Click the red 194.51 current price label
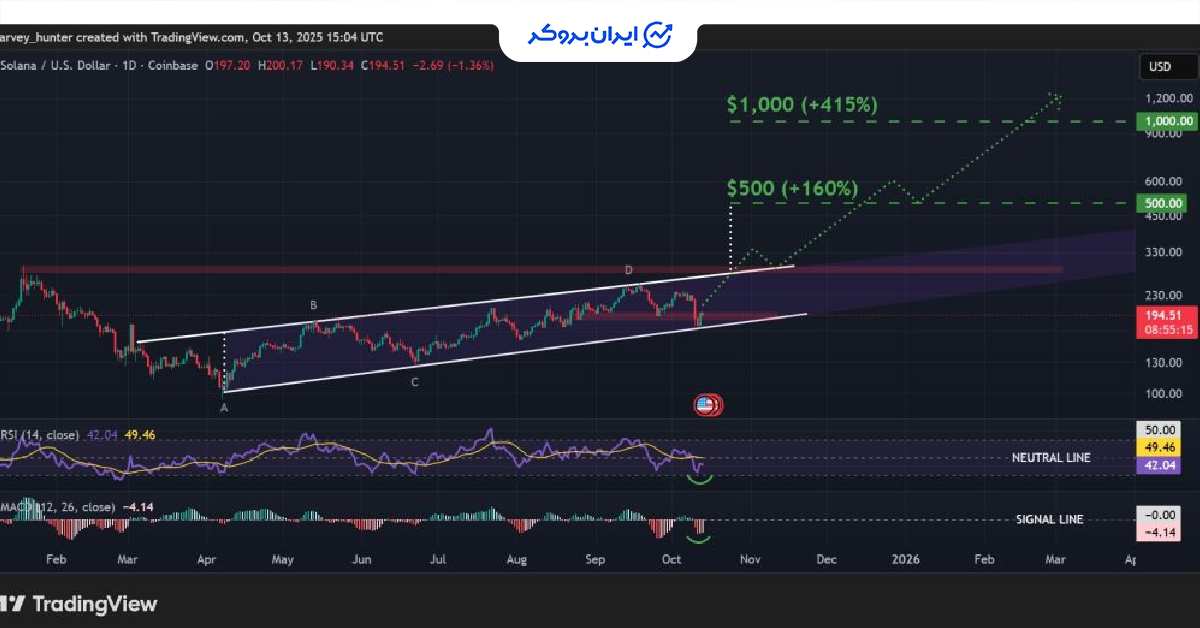 [x=1169, y=314]
